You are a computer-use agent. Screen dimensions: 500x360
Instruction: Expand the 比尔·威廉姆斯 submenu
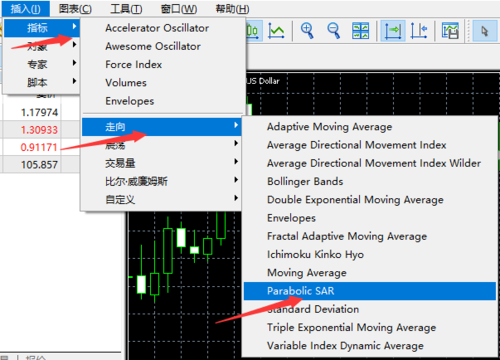161,181
